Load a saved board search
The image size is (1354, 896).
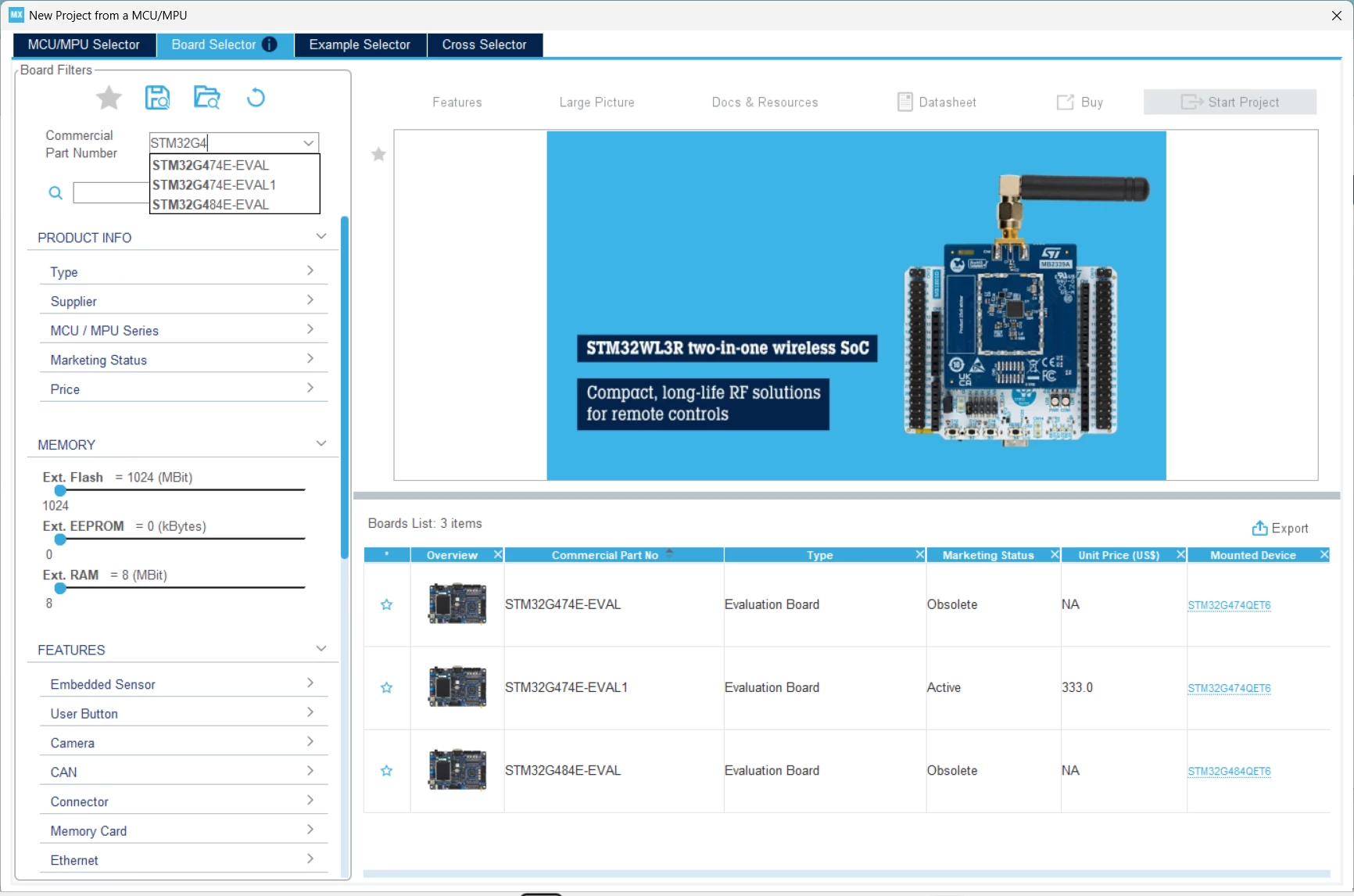pos(206,98)
